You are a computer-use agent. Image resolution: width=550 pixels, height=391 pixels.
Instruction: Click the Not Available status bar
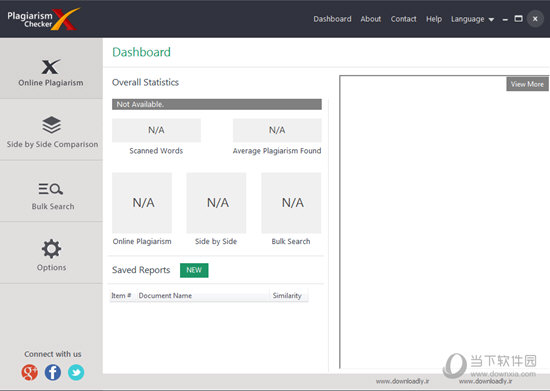[x=217, y=104]
